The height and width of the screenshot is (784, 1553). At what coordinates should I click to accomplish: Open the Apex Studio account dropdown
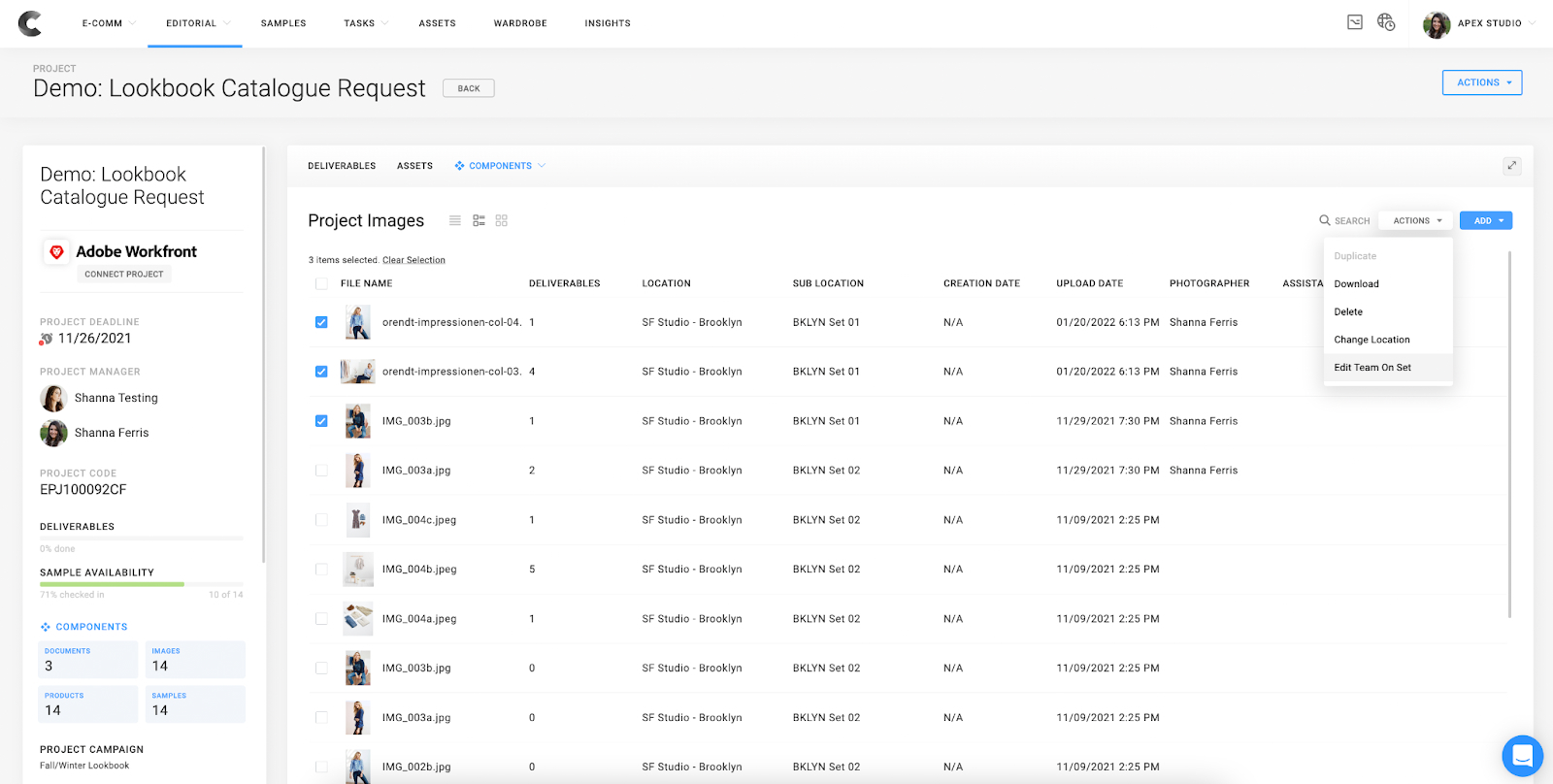pyautogui.click(x=1532, y=23)
